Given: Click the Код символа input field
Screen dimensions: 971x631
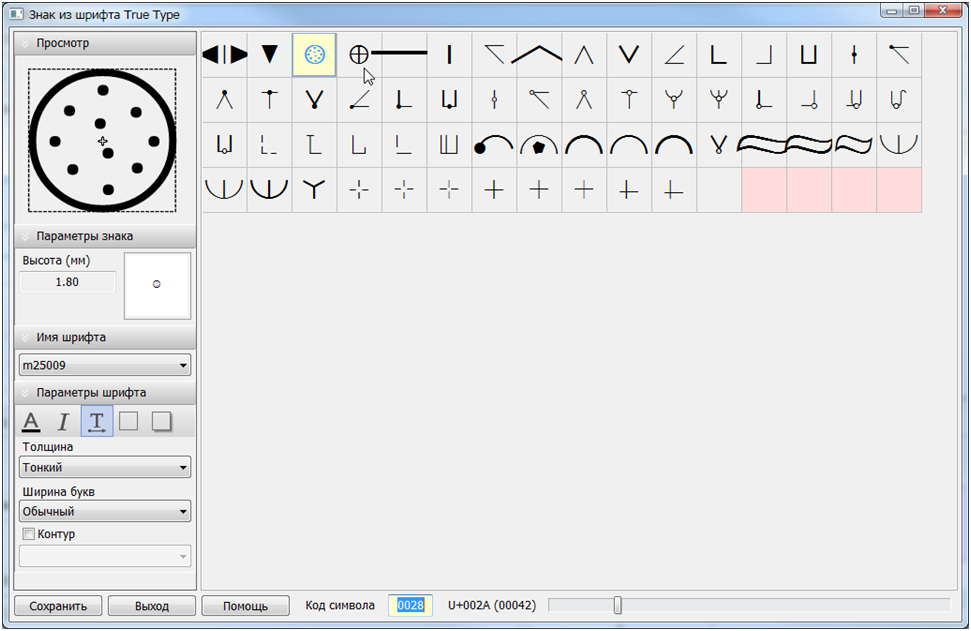Looking at the screenshot, I should tap(410, 605).
